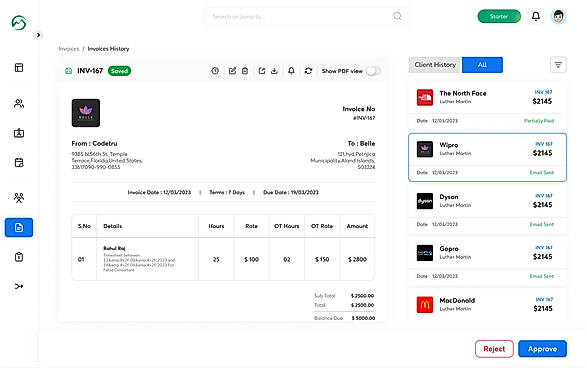Click the search field at top
This screenshot has height=368, width=587.
pos(307,16)
